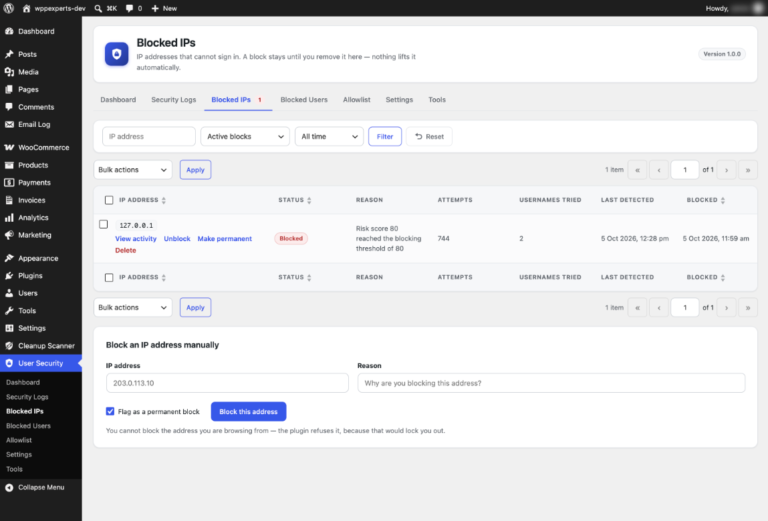Switch to the Dashboard tab
768x521 pixels.
(118, 100)
